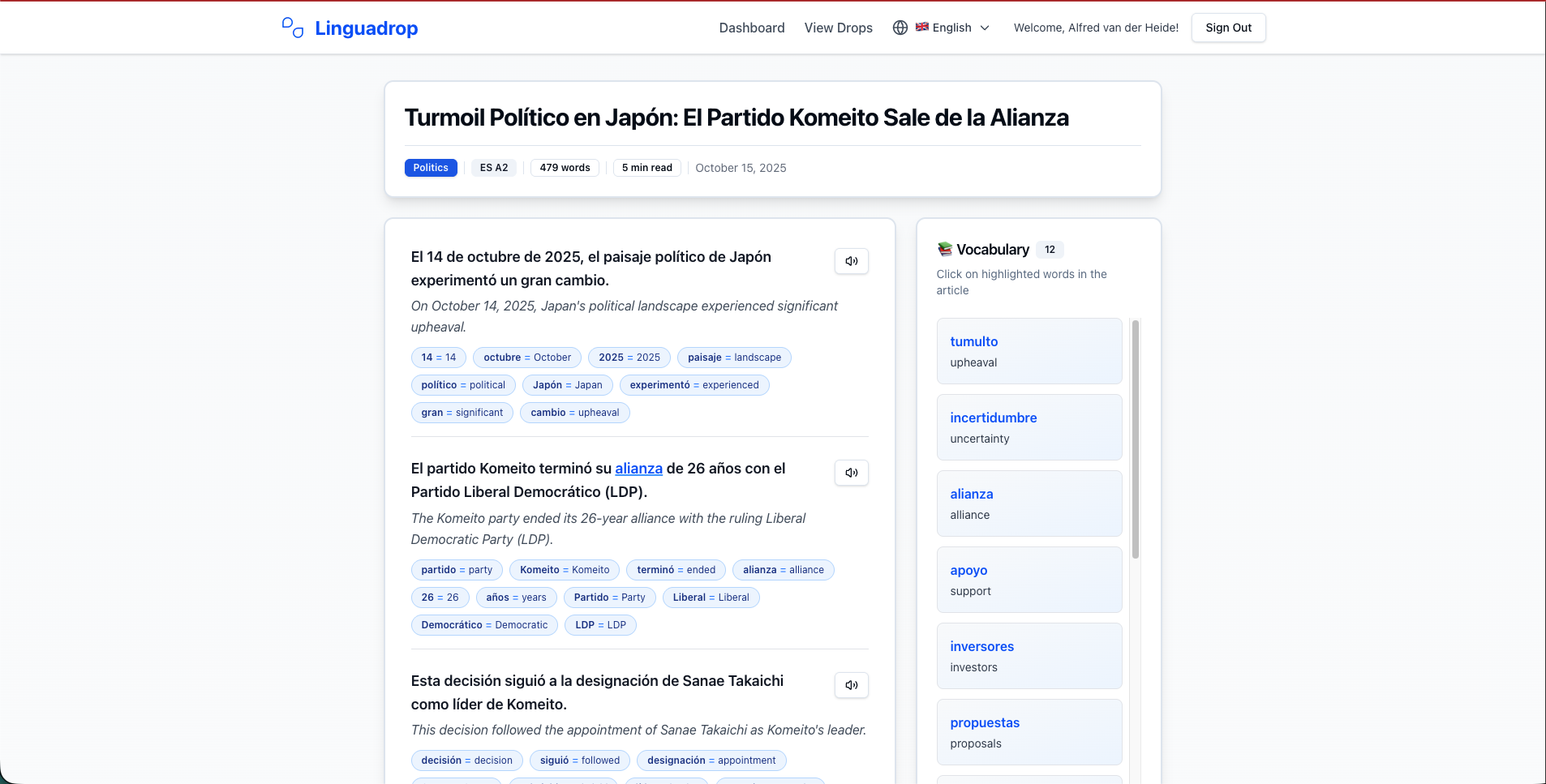Click the article title heading
Image resolution: width=1546 pixels, height=784 pixels.
[x=736, y=118]
